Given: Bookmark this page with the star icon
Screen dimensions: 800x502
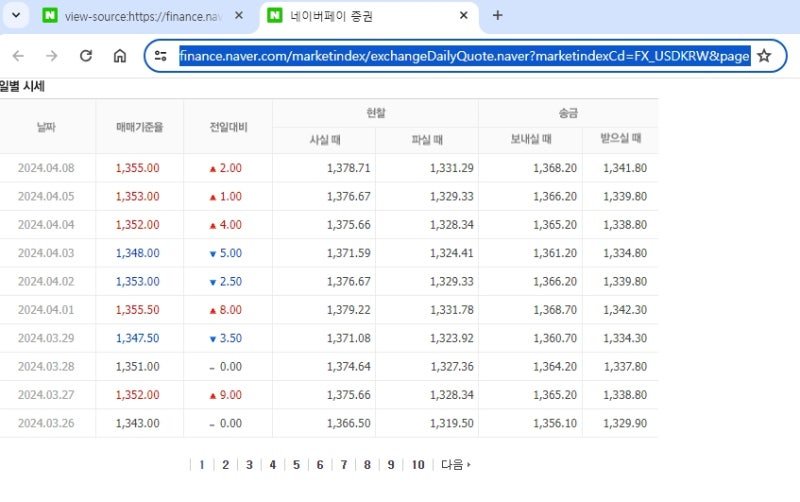Looking at the screenshot, I should point(764,56).
